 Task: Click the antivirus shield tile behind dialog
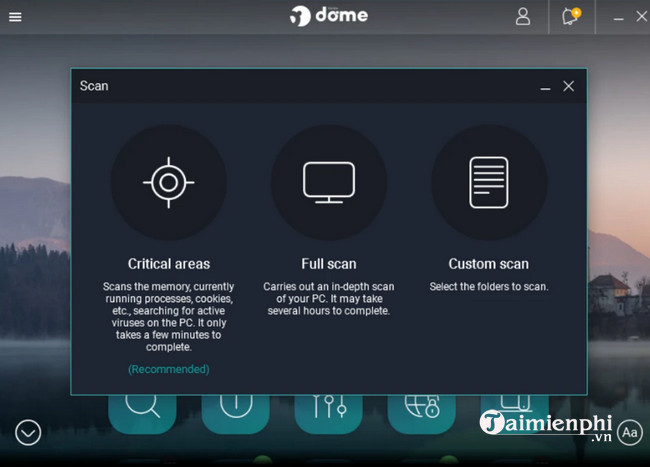[x=235, y=414]
